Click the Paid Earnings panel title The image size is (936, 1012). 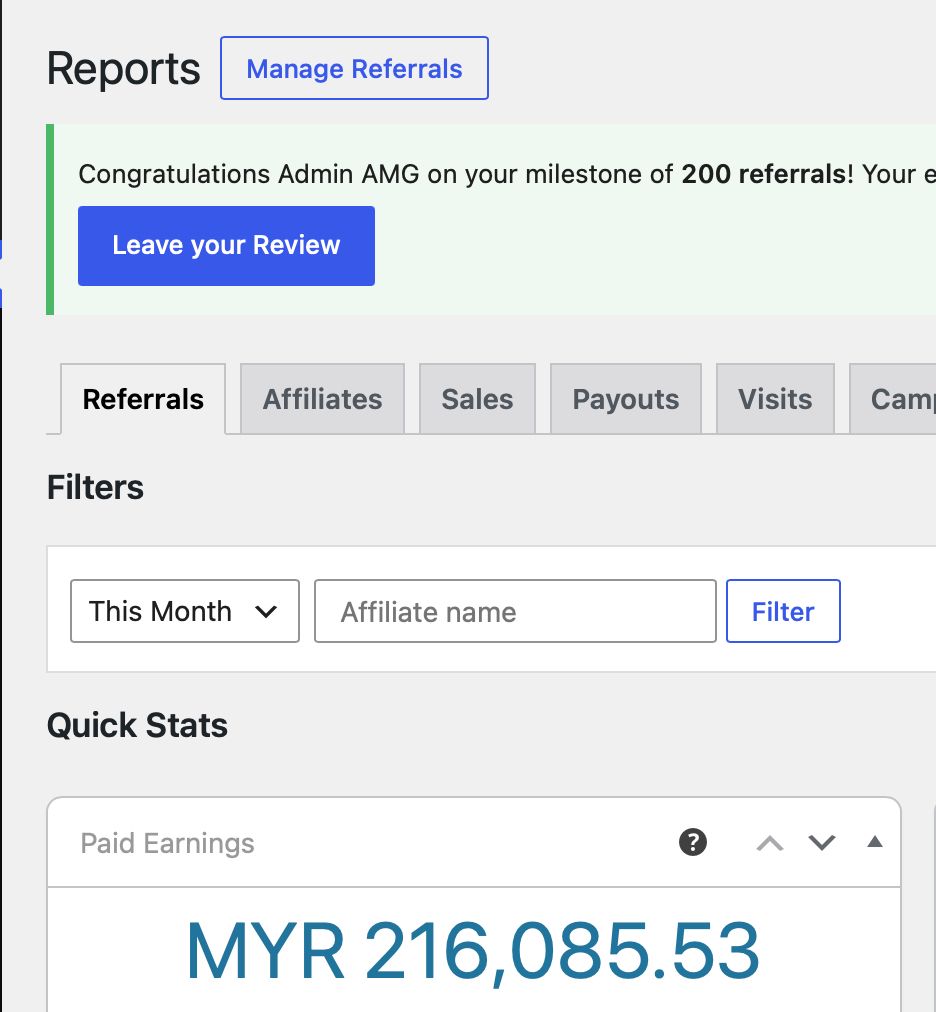[167, 843]
